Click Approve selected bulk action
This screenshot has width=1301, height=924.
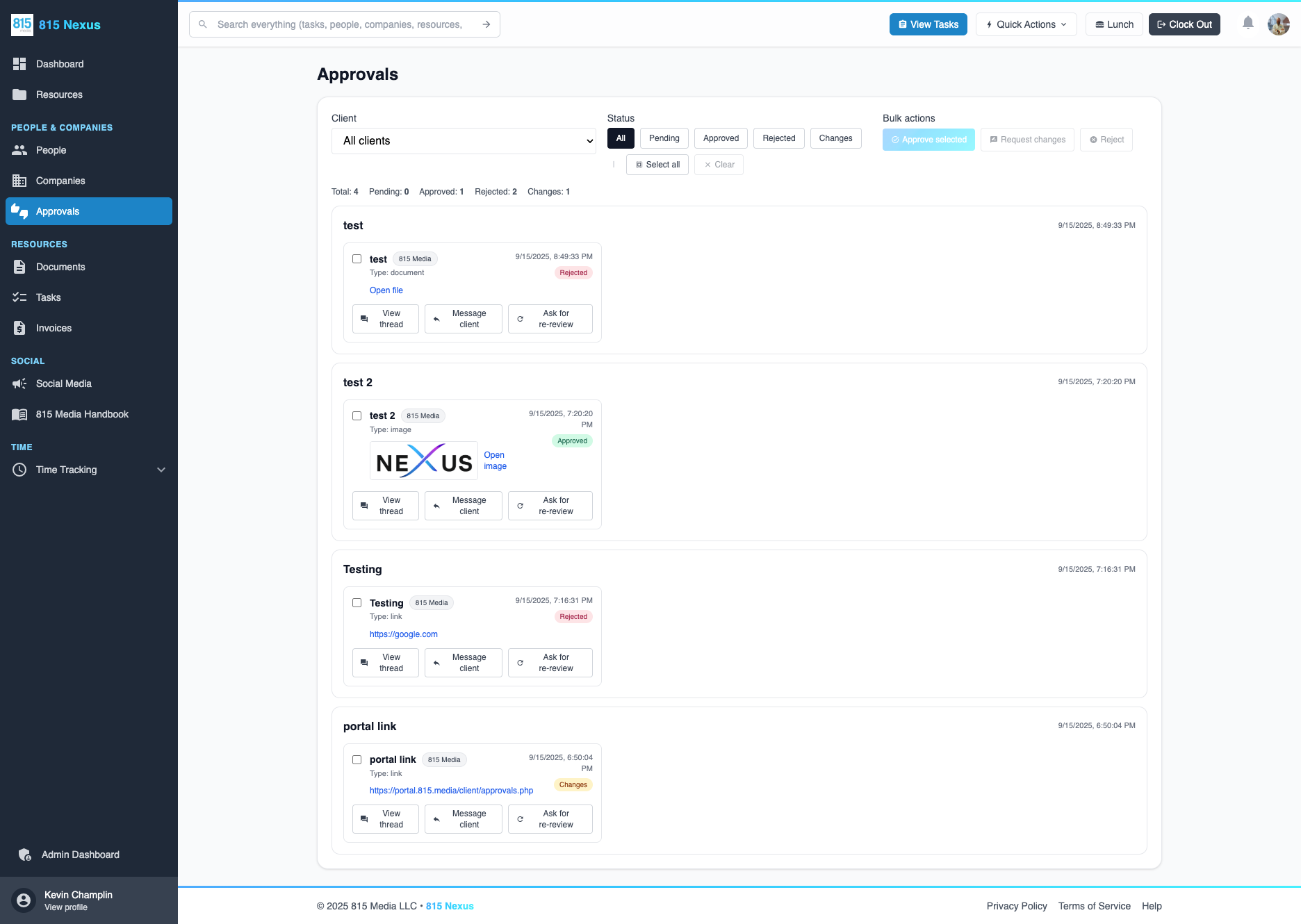pos(928,140)
